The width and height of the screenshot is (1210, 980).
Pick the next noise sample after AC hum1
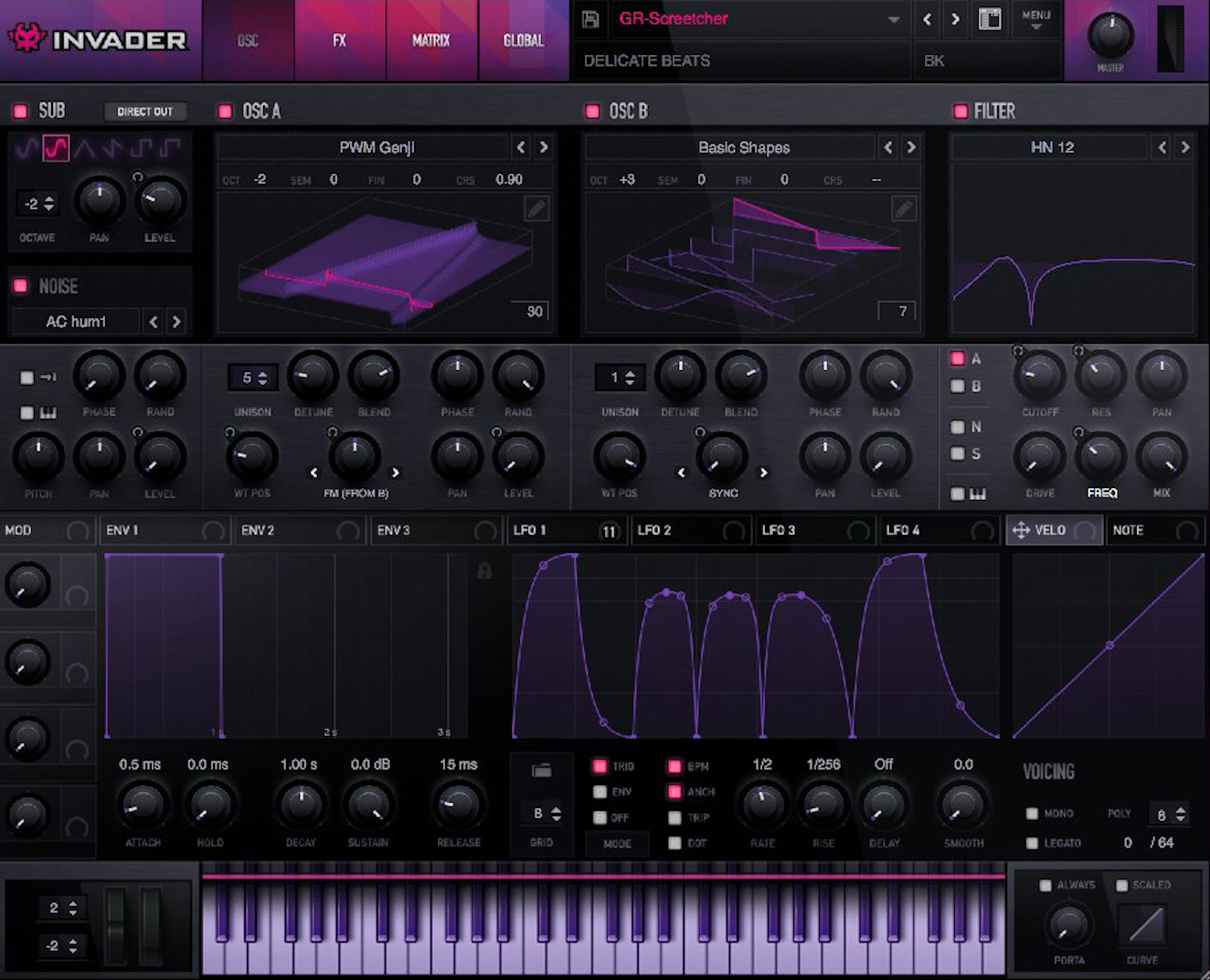(176, 322)
